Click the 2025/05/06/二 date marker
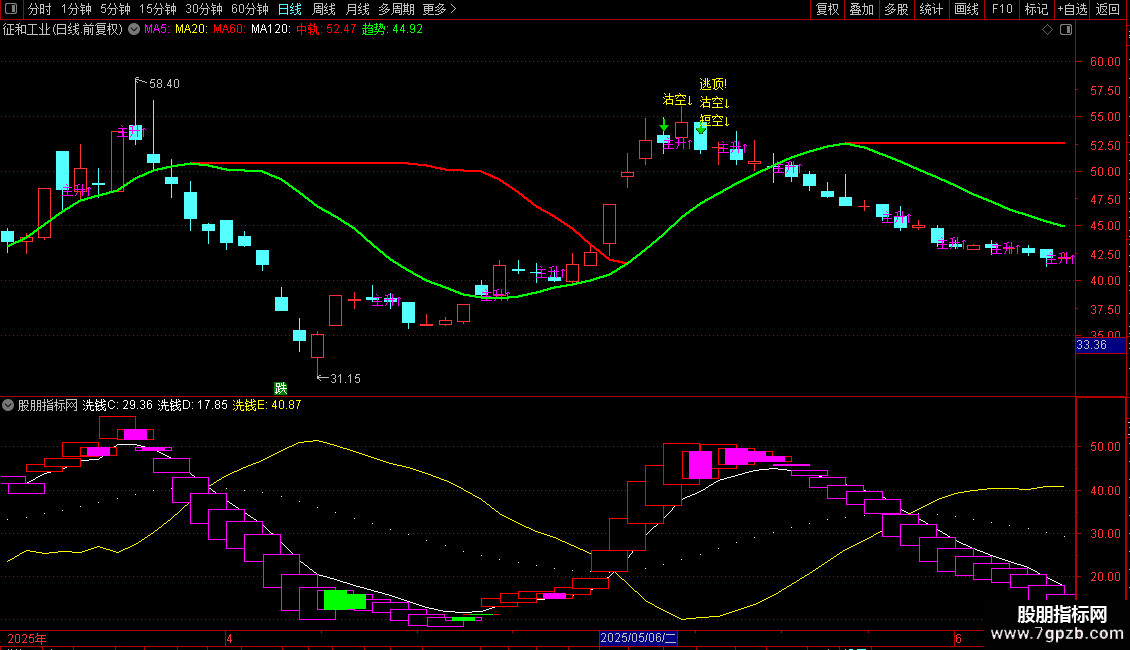Viewport: 1130px width, 650px height. tap(639, 638)
